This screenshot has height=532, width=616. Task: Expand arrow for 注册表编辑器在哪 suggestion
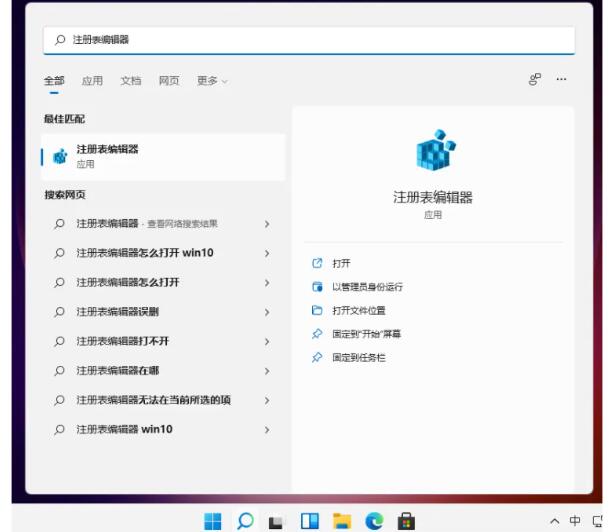point(267,371)
